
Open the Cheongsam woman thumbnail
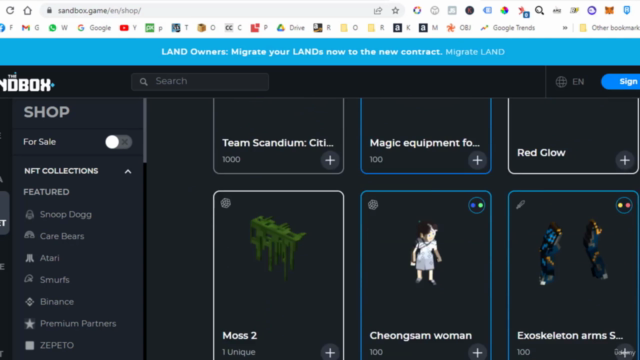pos(426,252)
